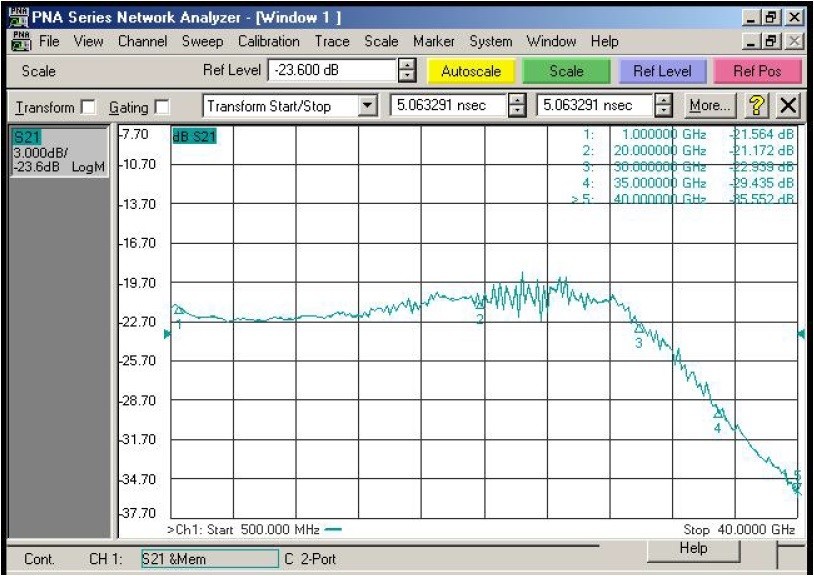The height and width of the screenshot is (576, 814).
Task: Open the Marker menu
Action: coord(433,41)
